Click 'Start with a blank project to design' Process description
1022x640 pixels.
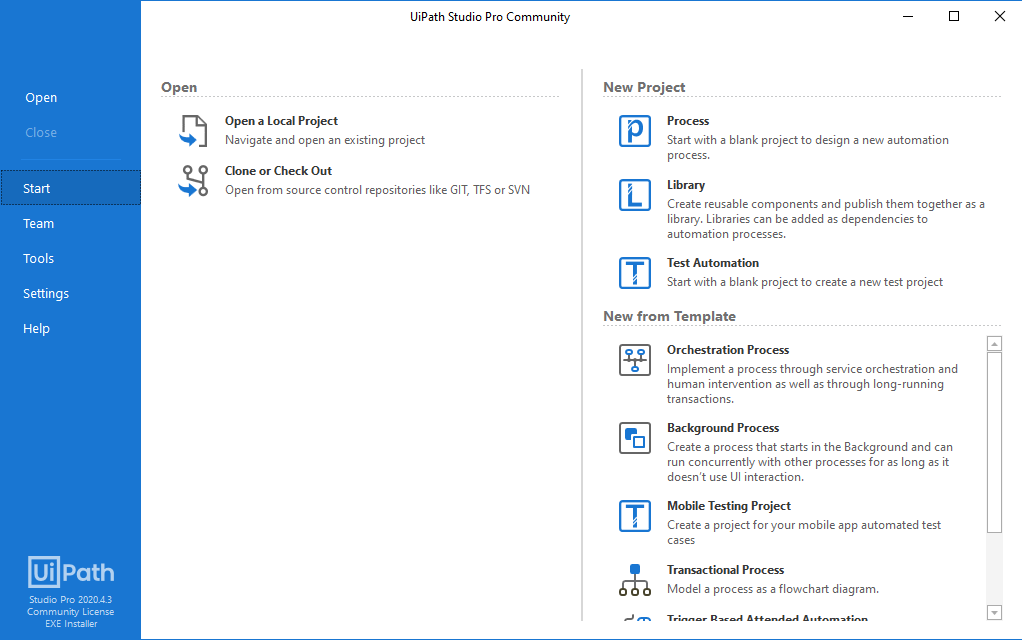pyautogui.click(x=808, y=147)
